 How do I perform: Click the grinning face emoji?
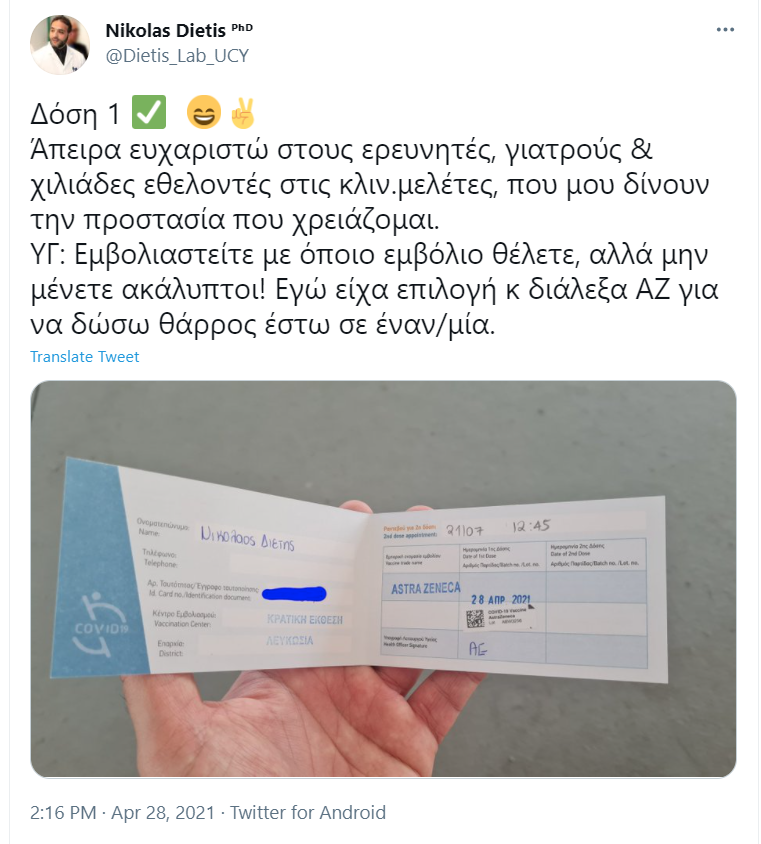[203, 113]
